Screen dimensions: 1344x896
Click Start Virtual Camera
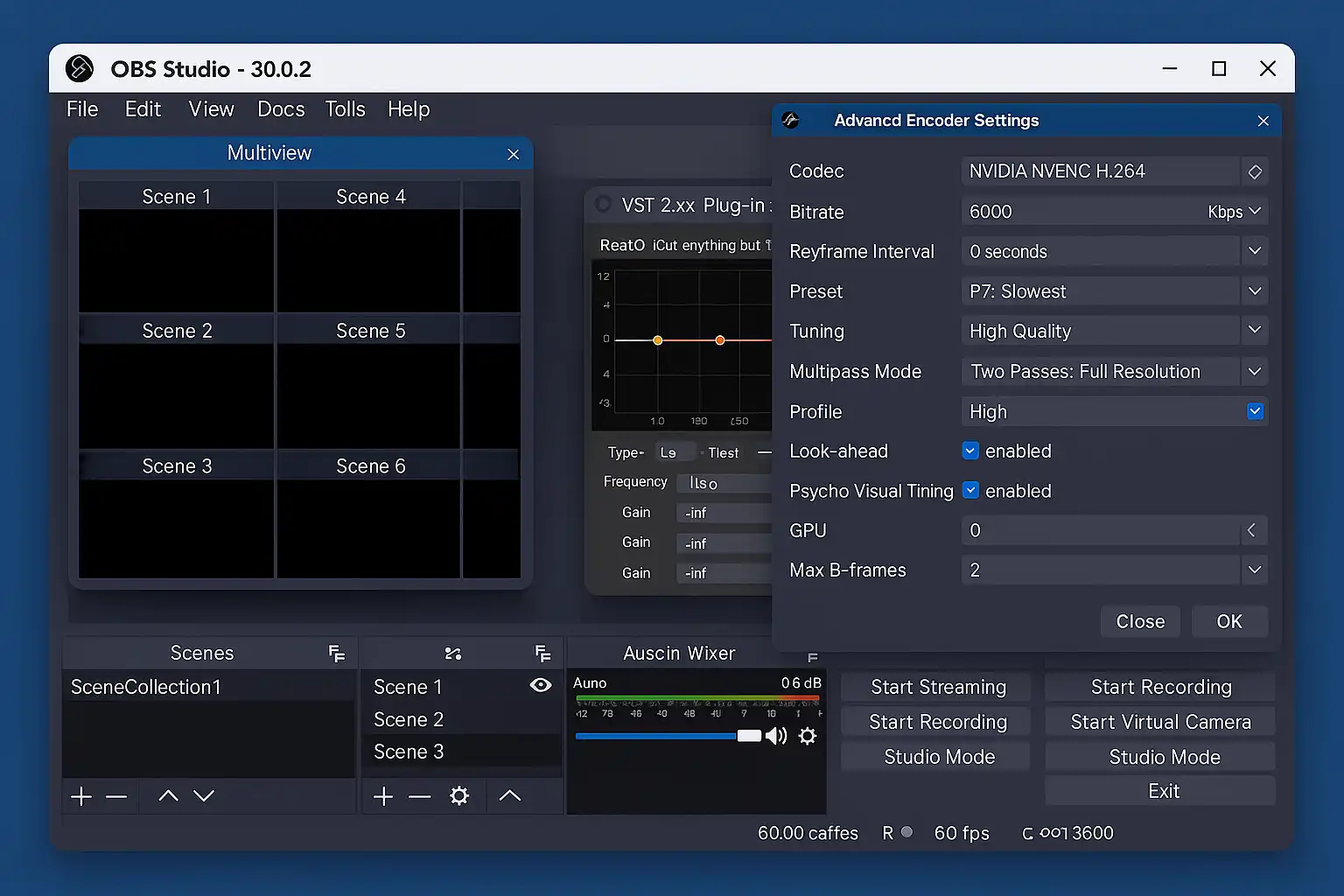click(x=1160, y=722)
